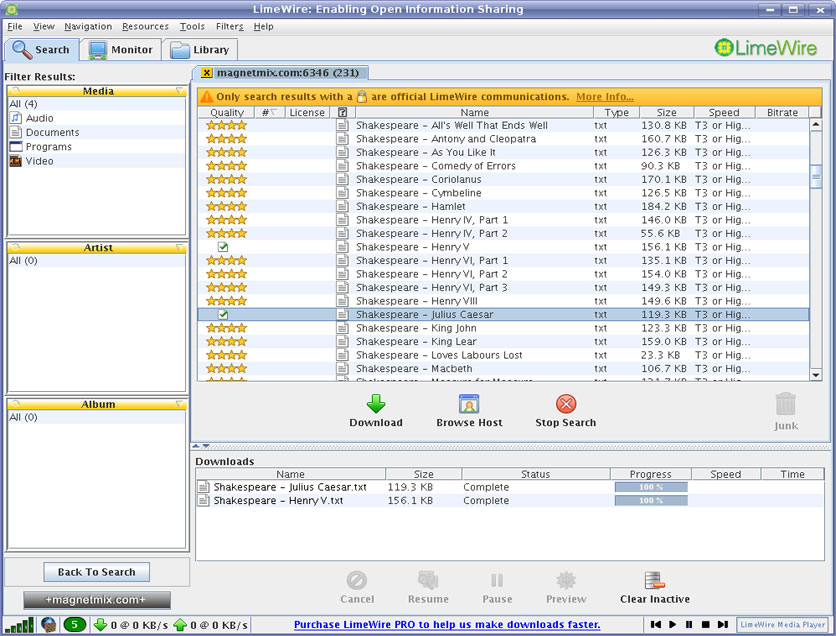The height and width of the screenshot is (636, 836).
Task: Open the View menu
Action: coord(44,27)
